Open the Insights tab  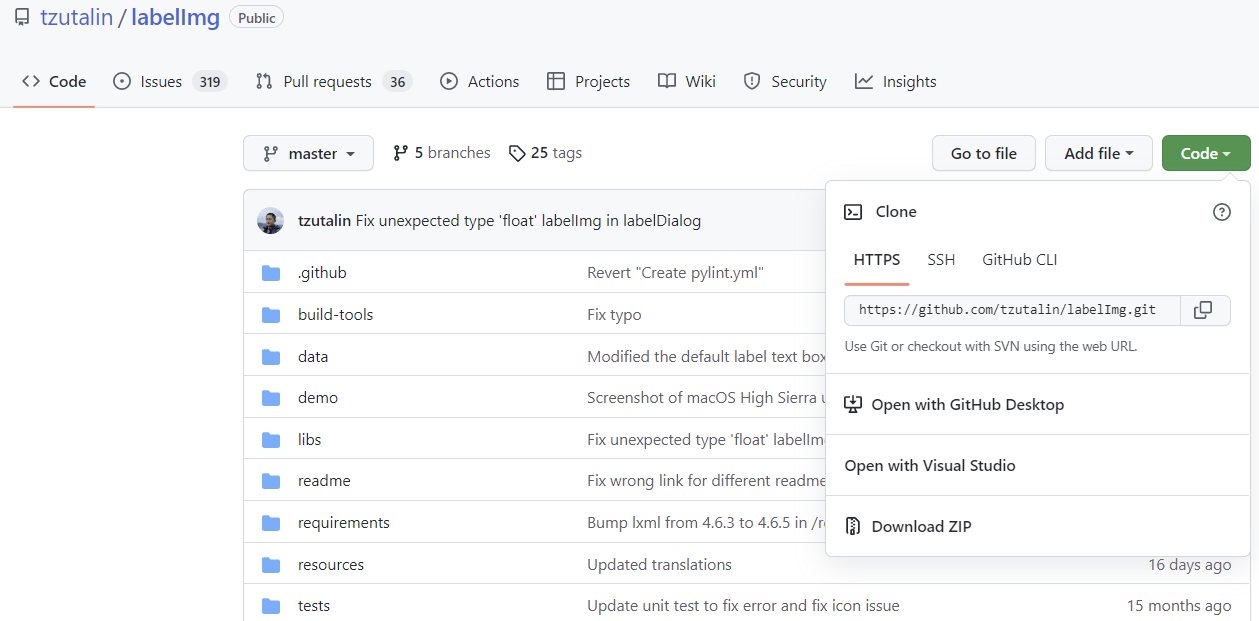896,82
